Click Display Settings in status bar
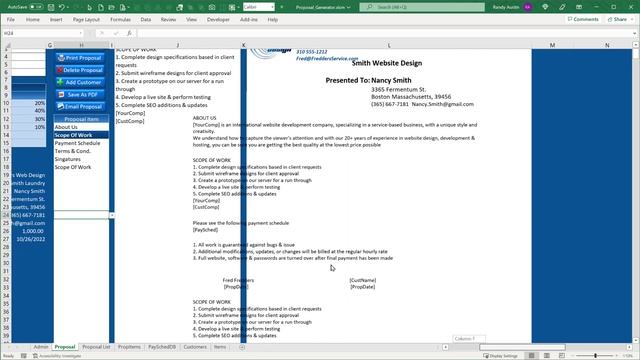640x360 pixels. 500,356
